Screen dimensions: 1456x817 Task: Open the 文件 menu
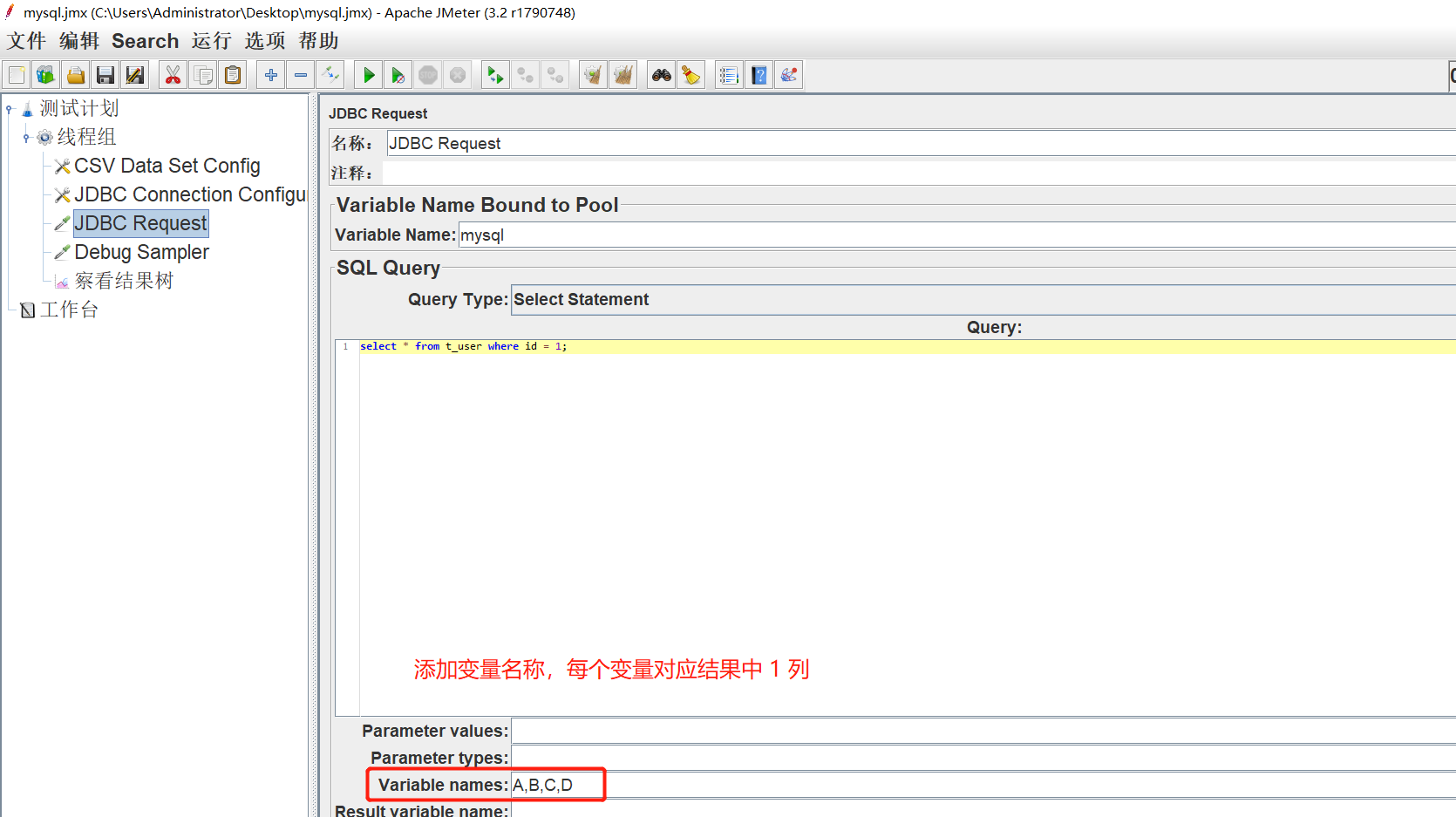[x=27, y=41]
